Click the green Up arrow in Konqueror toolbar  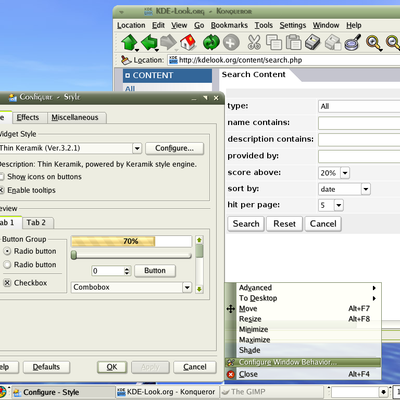point(129,42)
